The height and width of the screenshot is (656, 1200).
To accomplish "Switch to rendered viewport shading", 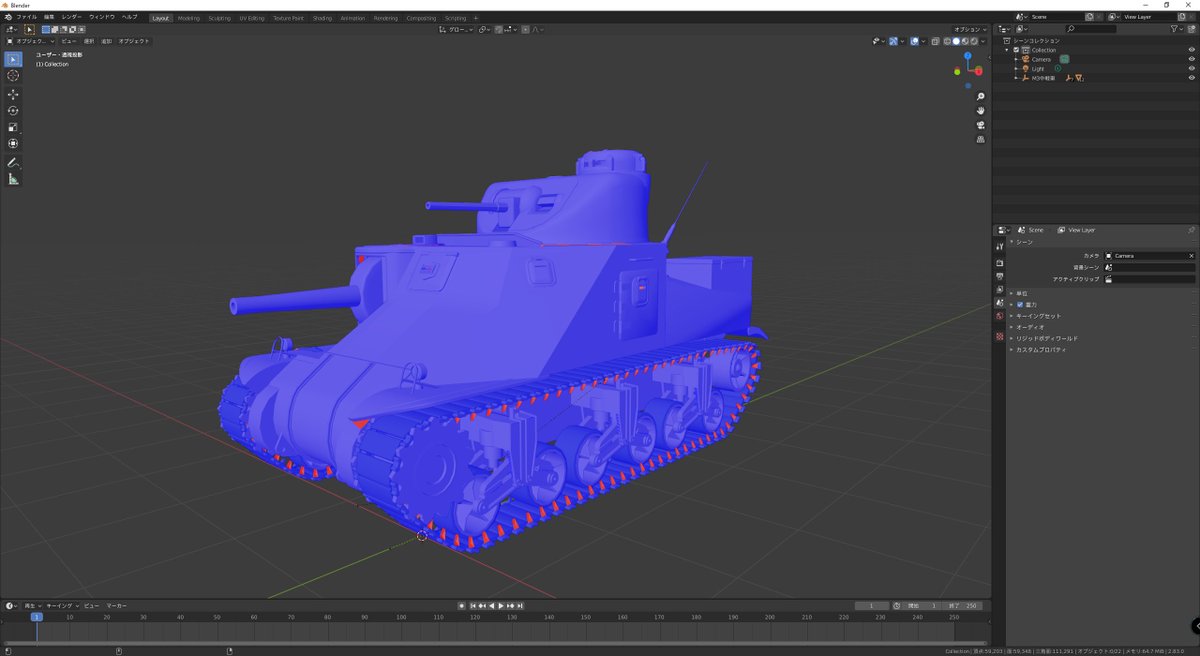I will tap(974, 41).
